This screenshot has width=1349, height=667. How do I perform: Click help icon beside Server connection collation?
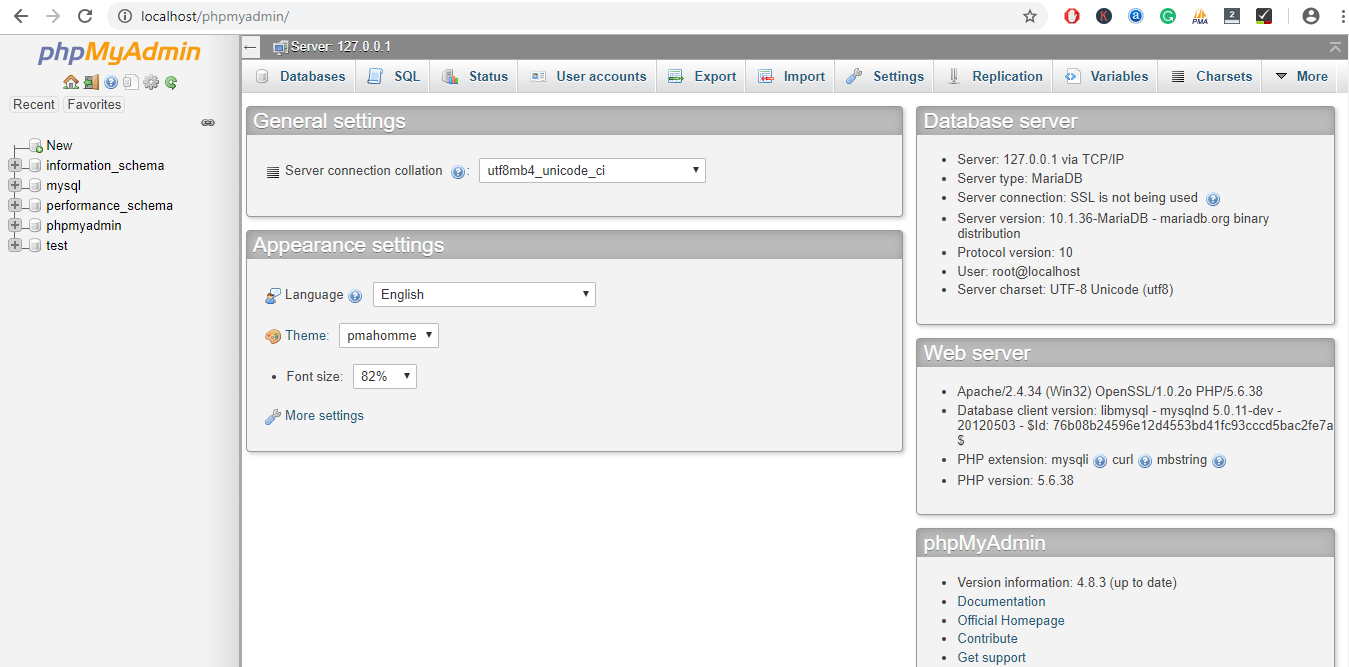458,172
